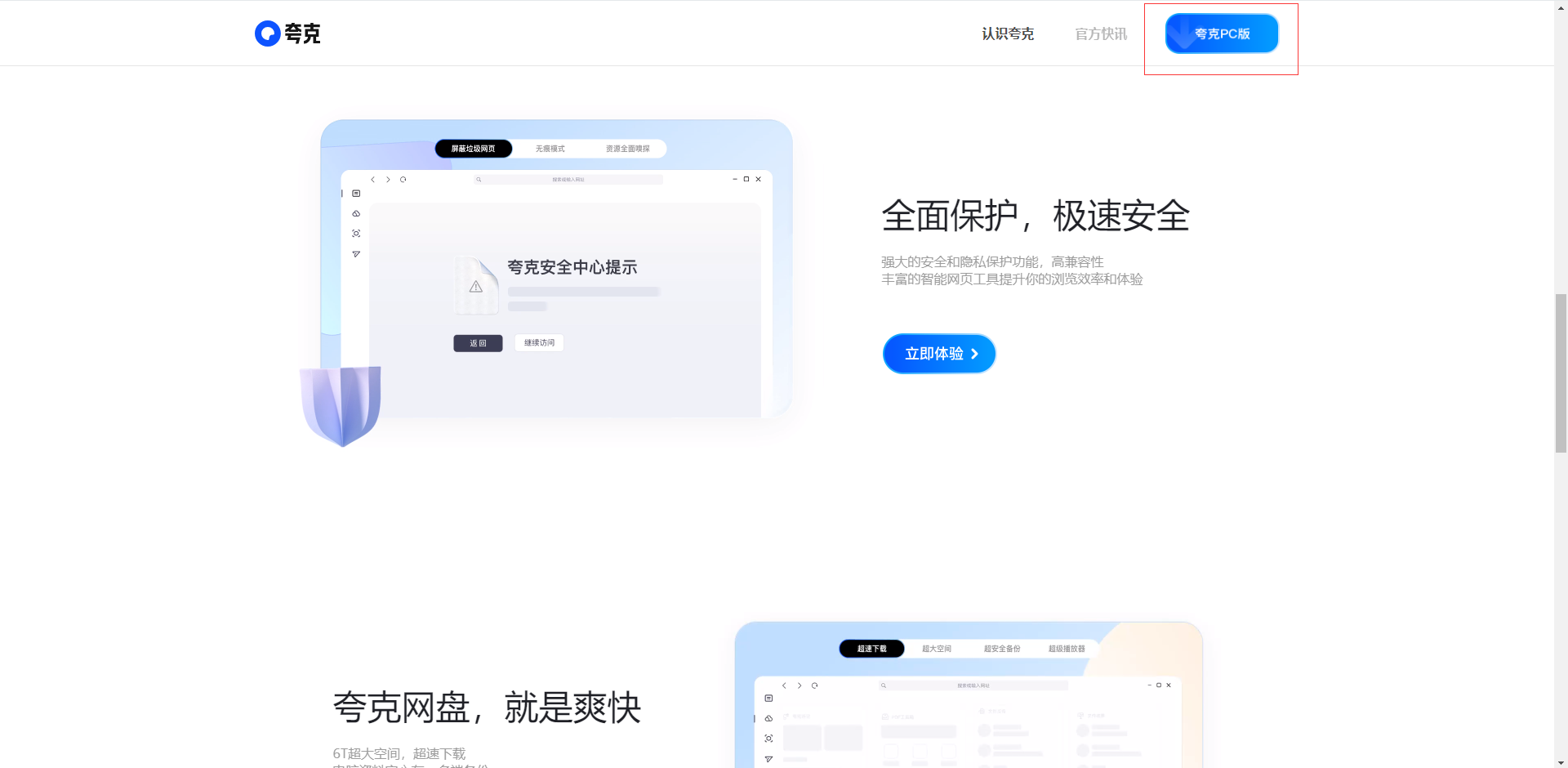Click the 继续访问 button

coord(539,343)
